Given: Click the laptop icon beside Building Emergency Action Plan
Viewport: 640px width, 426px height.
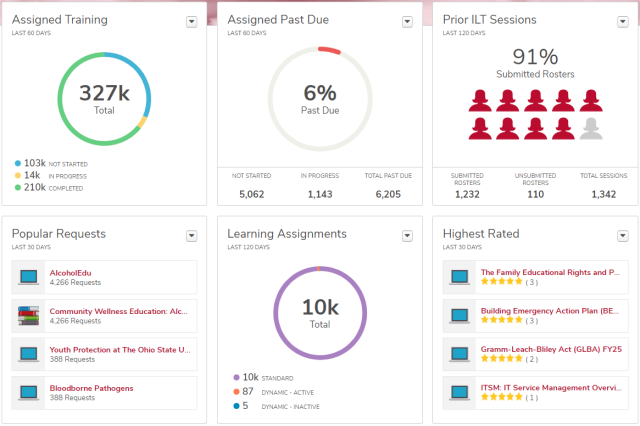Looking at the screenshot, I should point(460,315).
